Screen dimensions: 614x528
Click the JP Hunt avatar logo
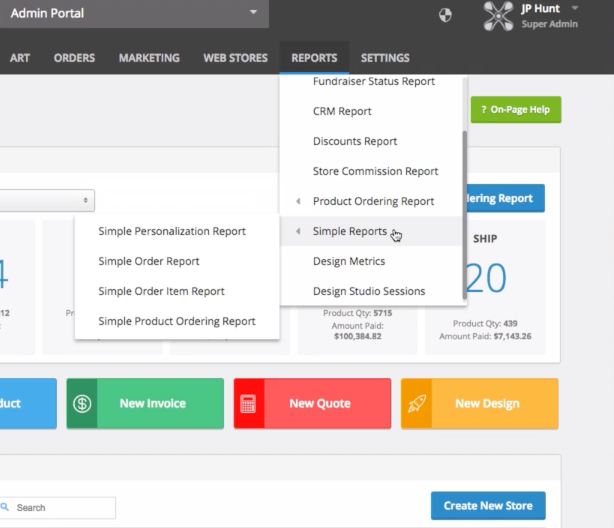click(x=498, y=16)
